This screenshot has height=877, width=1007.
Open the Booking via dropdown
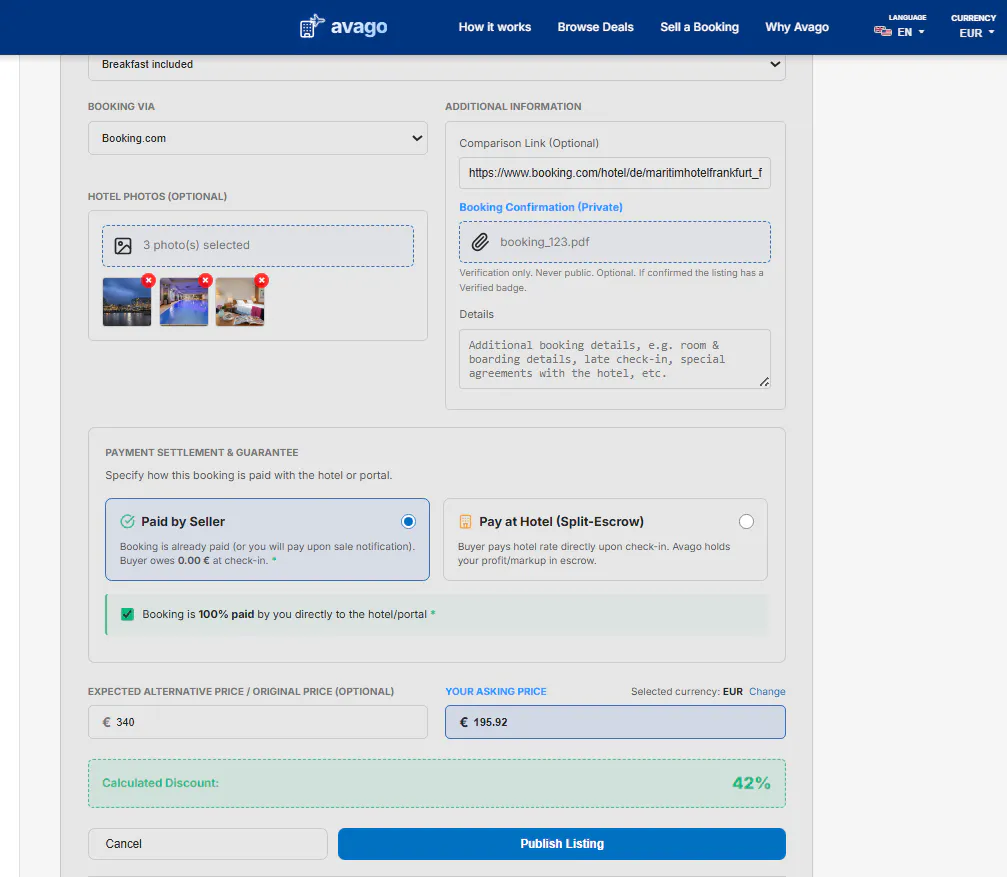[258, 138]
